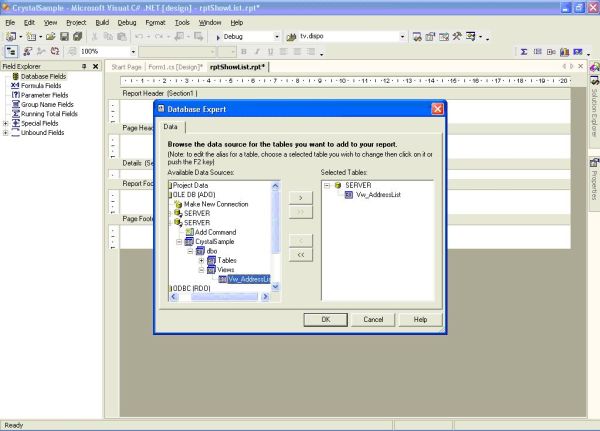Open Solution Explorer from the main toolbar icon
Viewport: 600px width, 431px height.
pos(417,37)
